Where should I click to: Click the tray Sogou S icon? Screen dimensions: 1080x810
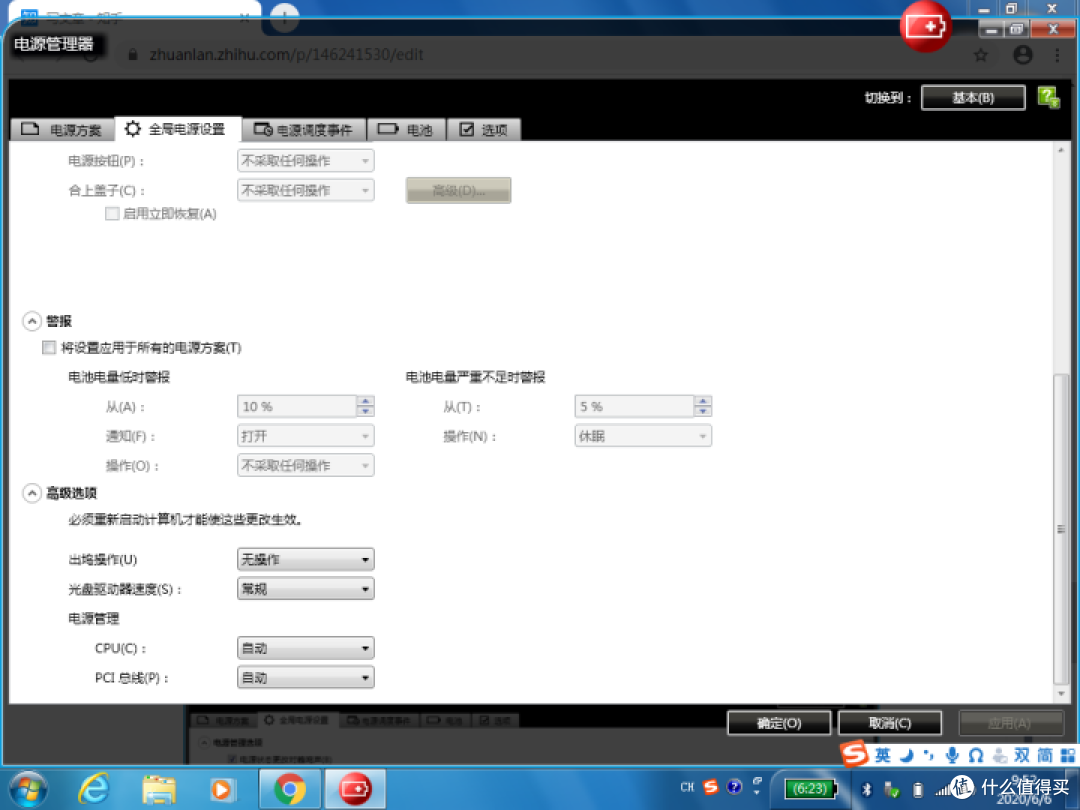pos(711,787)
